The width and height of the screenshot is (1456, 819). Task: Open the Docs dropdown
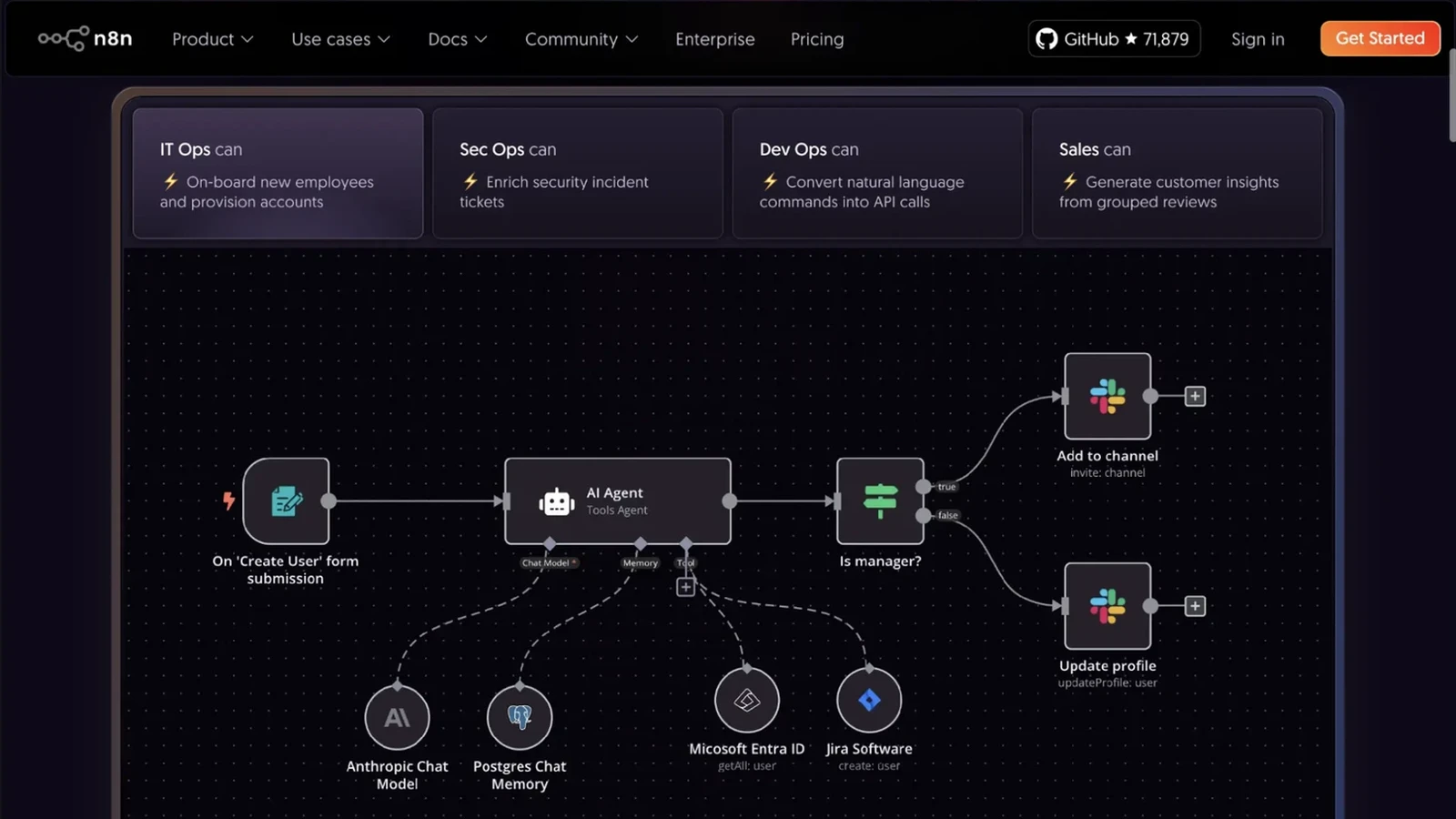pyautogui.click(x=458, y=39)
